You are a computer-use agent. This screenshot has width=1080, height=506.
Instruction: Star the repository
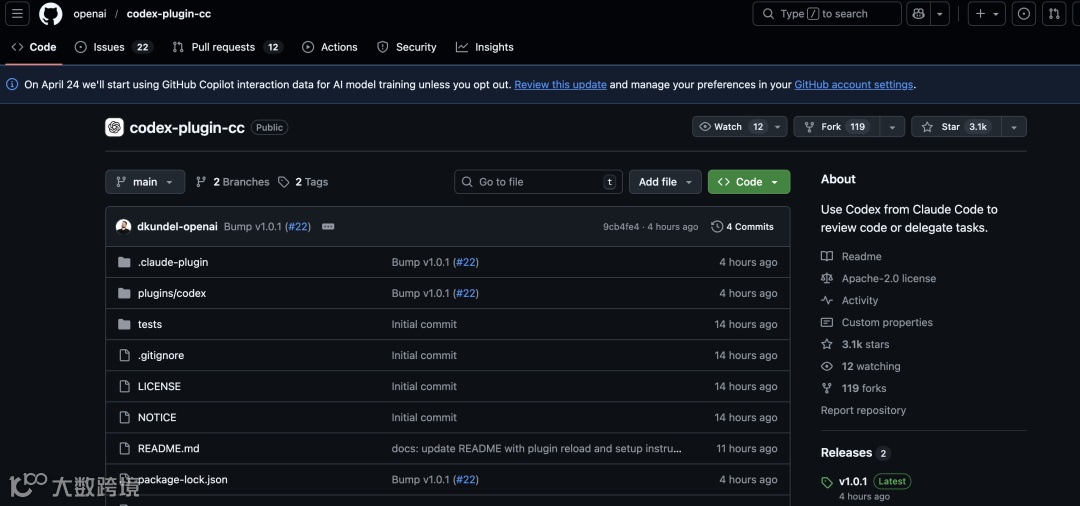956,127
